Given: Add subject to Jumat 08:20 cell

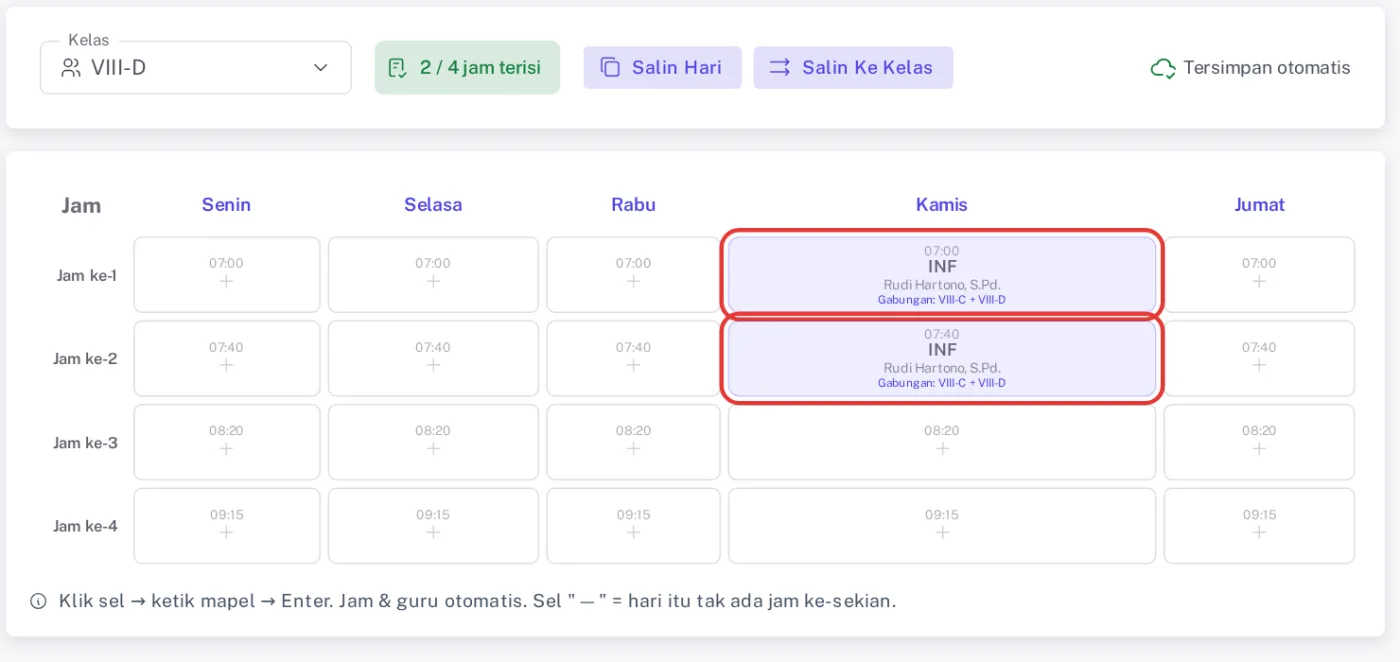Looking at the screenshot, I should point(1259,442).
